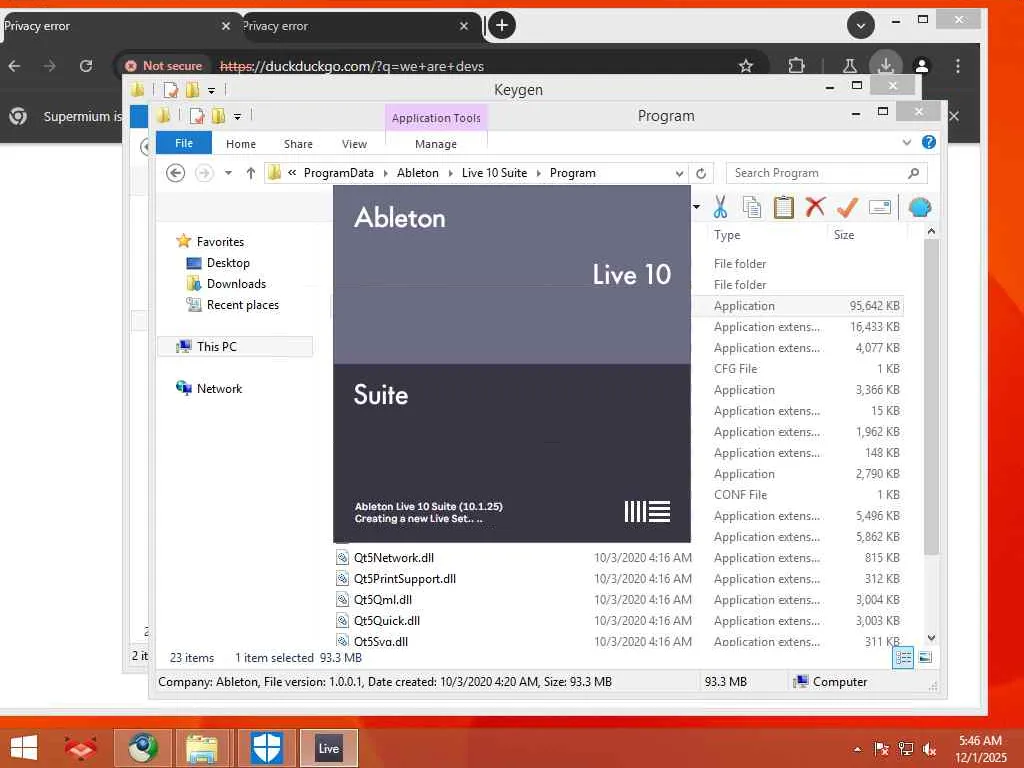Open the View ribbon tab
Image resolution: width=1024 pixels, height=768 pixels.
pos(354,144)
